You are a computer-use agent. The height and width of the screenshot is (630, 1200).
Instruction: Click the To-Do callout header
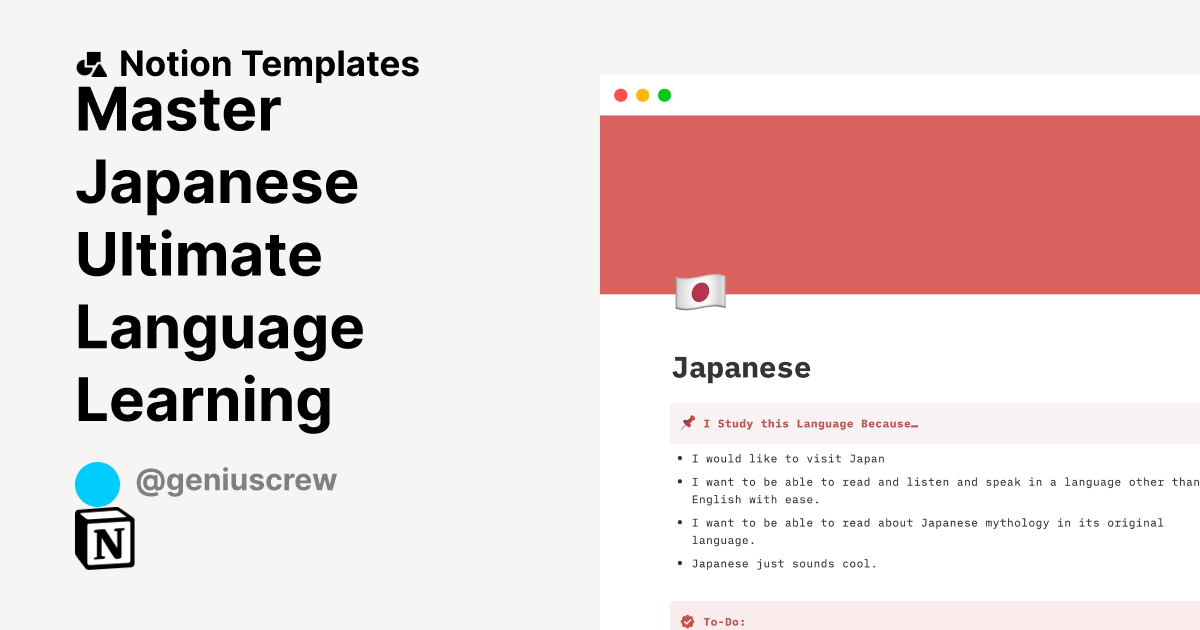tap(722, 620)
